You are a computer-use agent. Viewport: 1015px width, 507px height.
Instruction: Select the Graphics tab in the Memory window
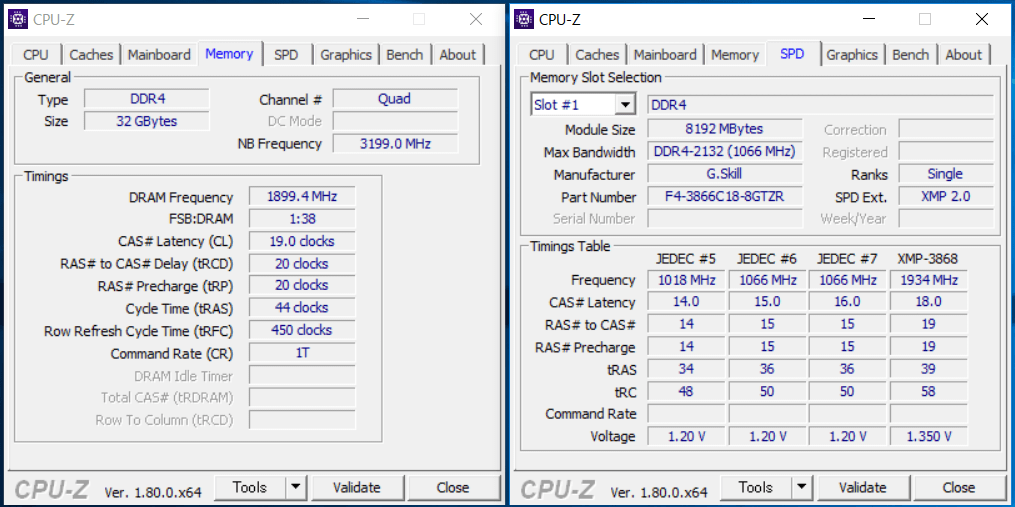pyautogui.click(x=346, y=55)
